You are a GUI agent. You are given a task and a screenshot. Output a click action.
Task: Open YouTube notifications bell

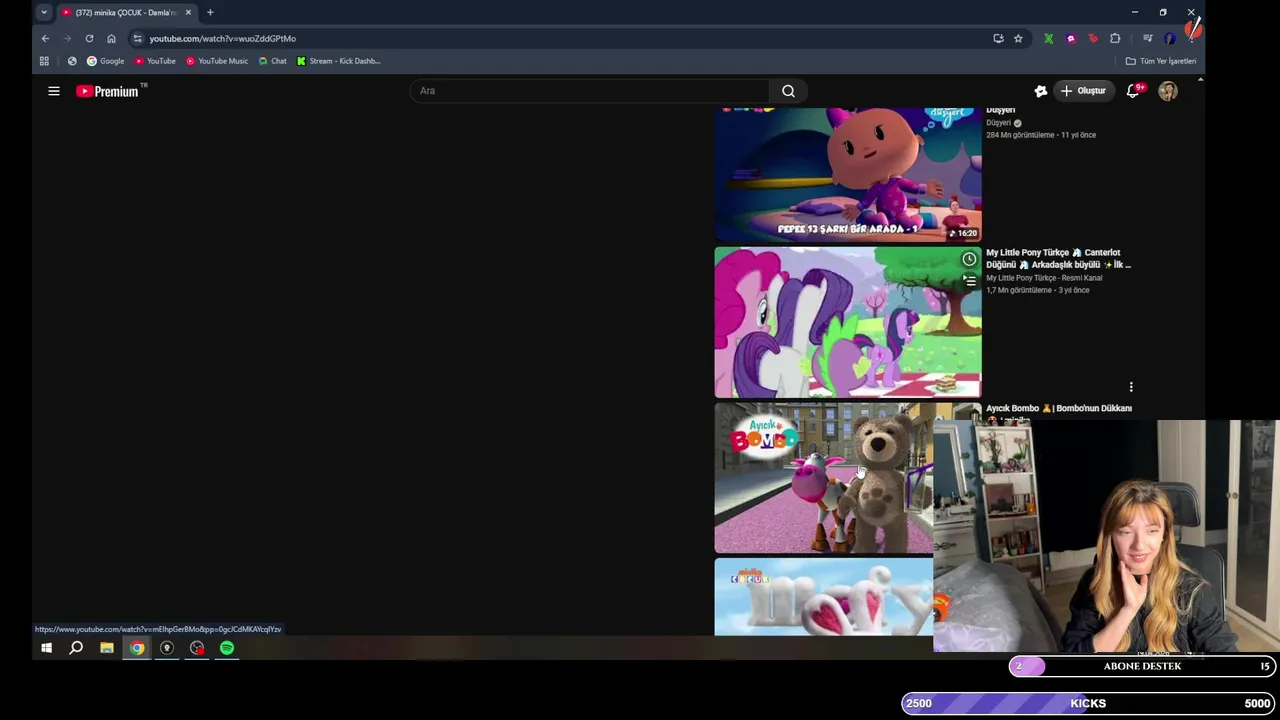point(1133,91)
